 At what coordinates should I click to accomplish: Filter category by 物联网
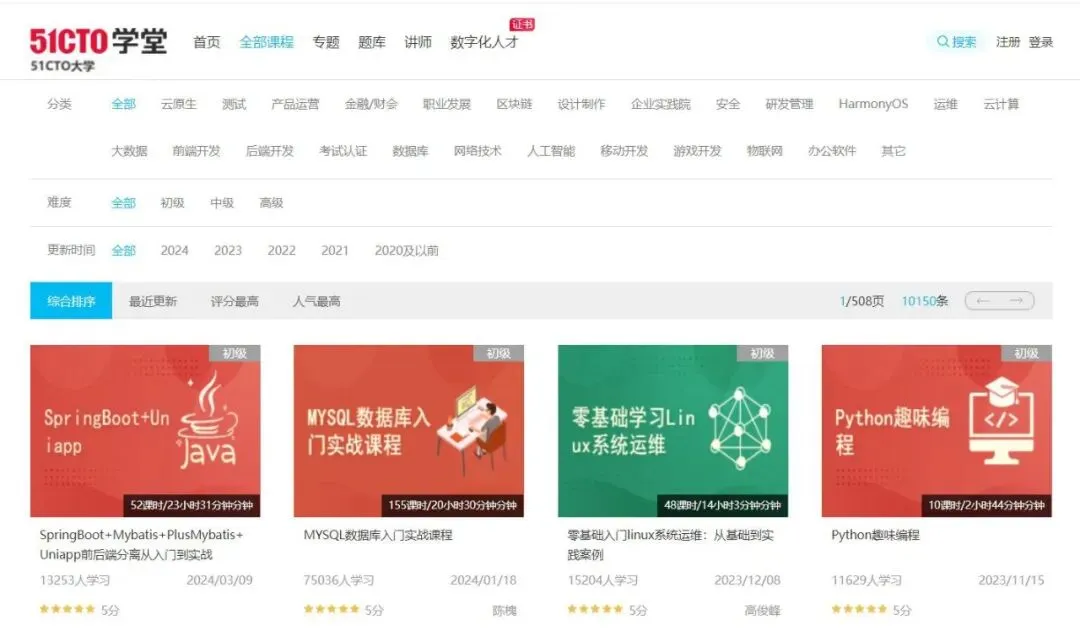[765, 151]
